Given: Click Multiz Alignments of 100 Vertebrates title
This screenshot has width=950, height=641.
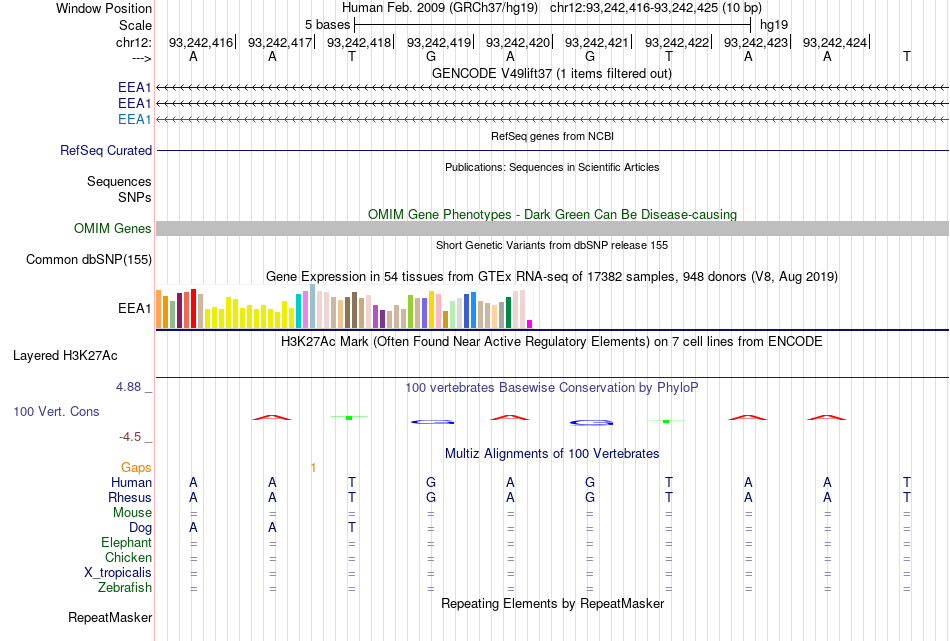Looking at the screenshot, I should coord(552,454).
